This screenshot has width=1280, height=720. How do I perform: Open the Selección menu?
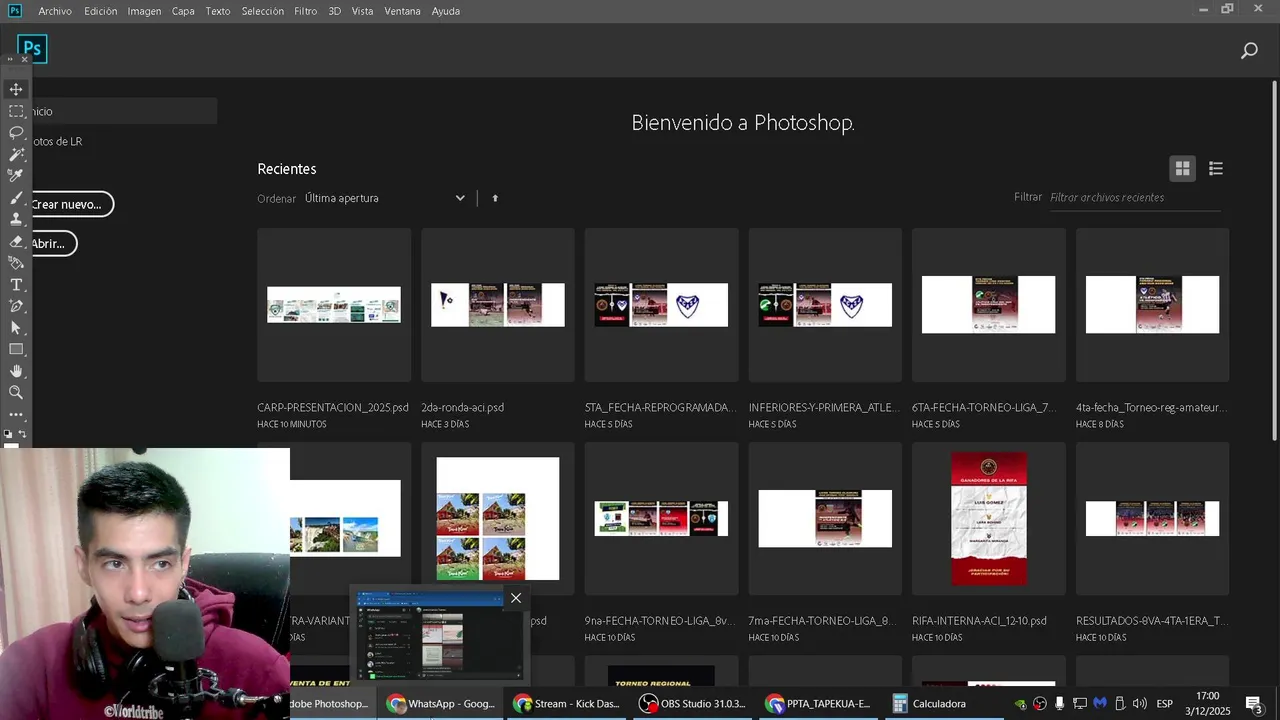tap(263, 11)
